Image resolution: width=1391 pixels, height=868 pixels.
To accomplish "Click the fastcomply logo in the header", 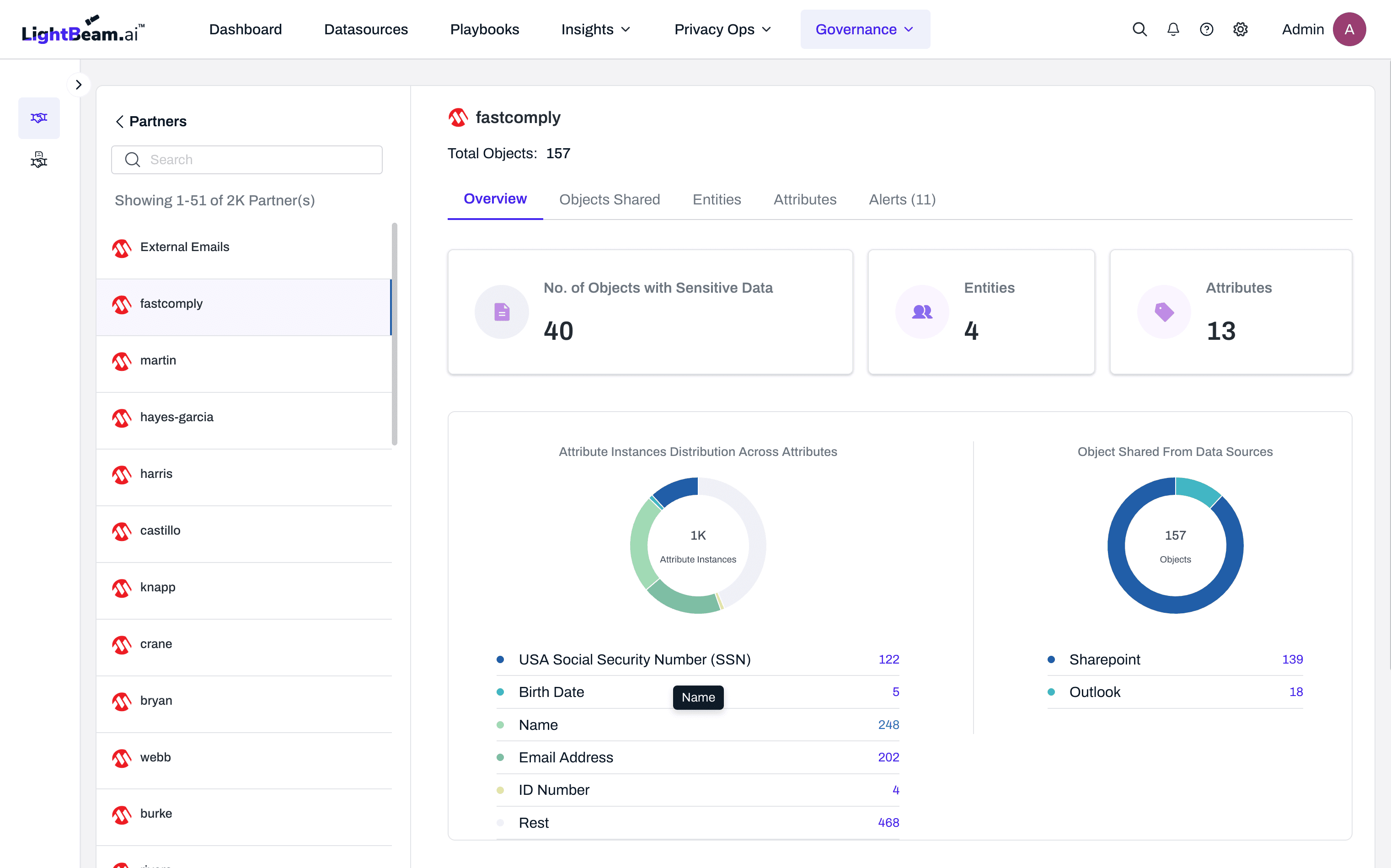I will pos(458,118).
